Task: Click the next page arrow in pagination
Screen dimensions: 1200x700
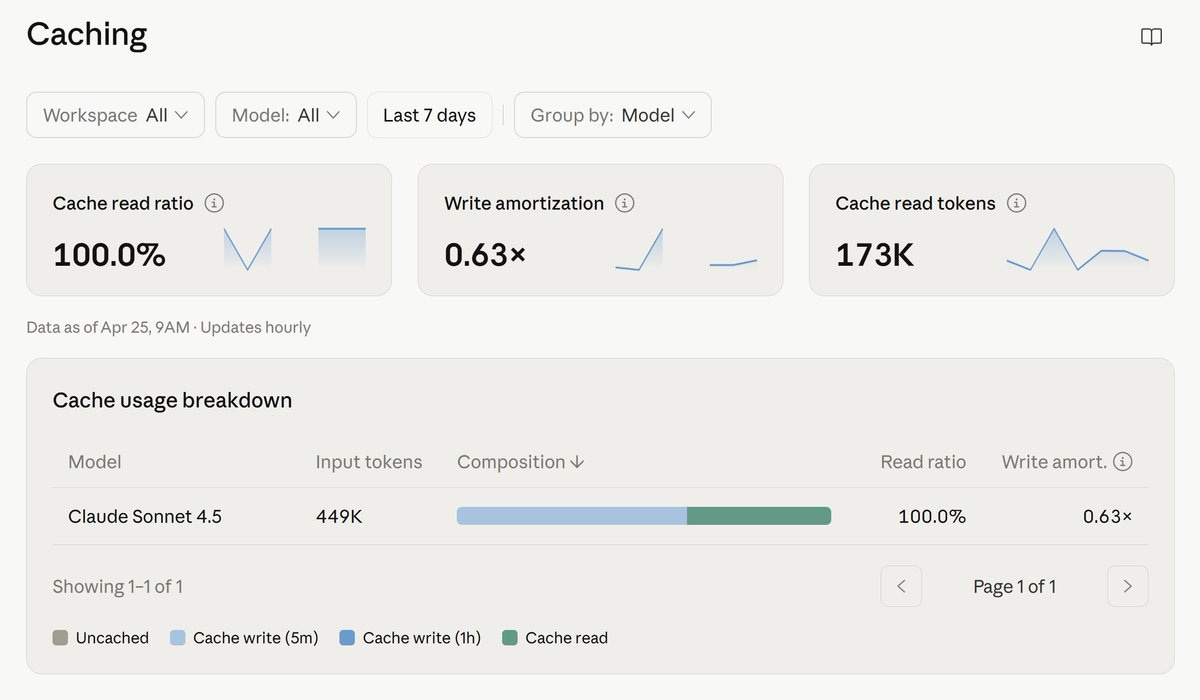Action: pos(1127,586)
